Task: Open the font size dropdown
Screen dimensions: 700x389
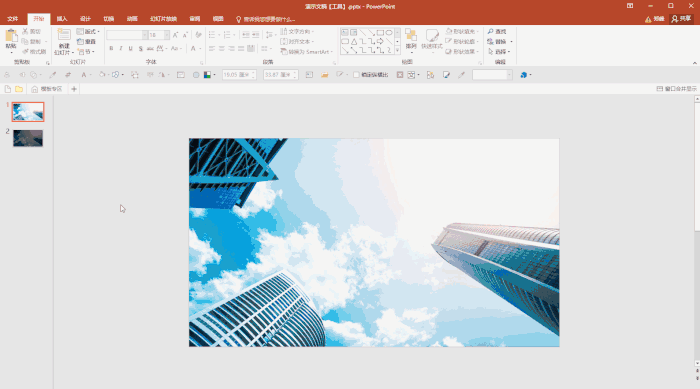Action: (x=167, y=35)
